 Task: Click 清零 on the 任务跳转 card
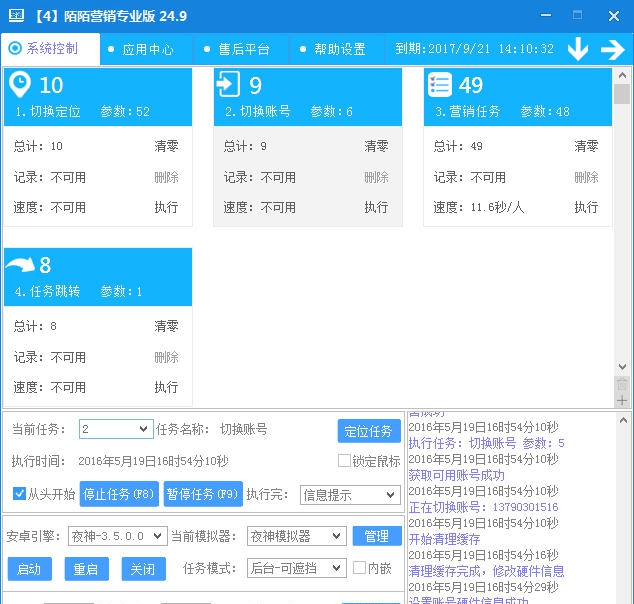point(166,326)
